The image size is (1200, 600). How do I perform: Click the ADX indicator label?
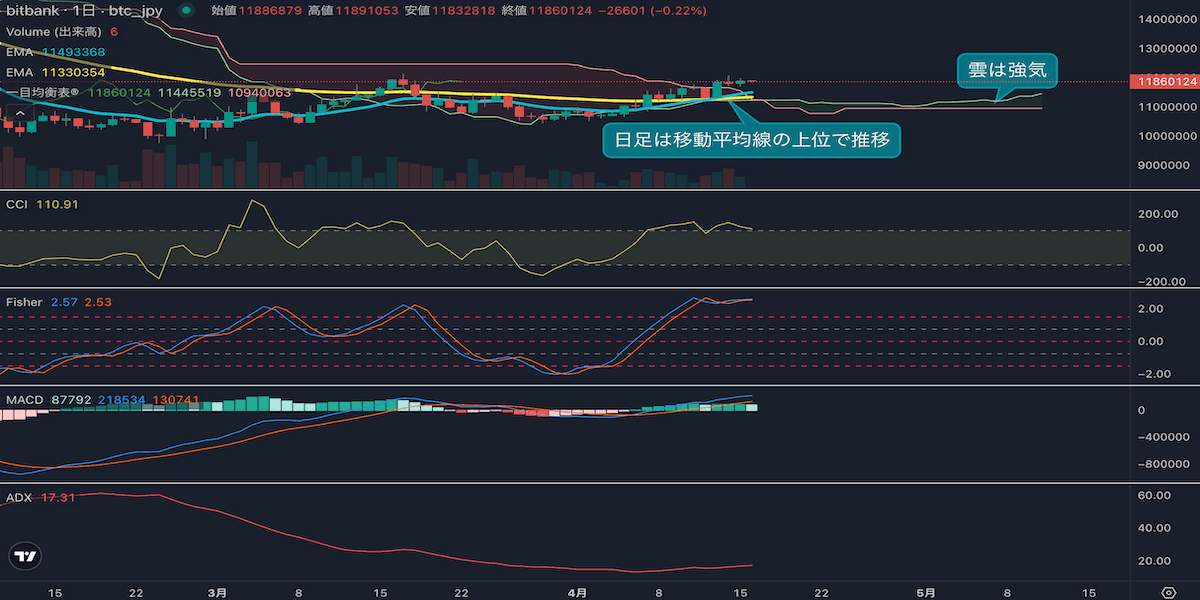coord(19,497)
